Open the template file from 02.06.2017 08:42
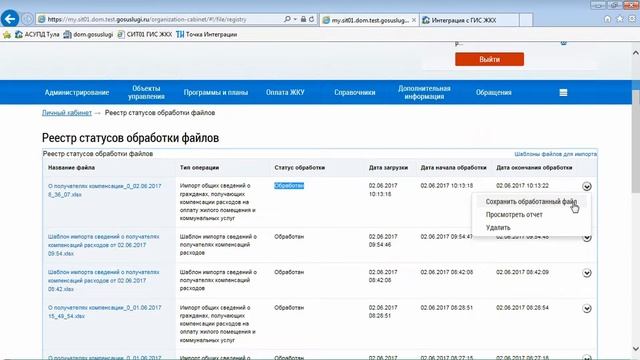 [104, 280]
